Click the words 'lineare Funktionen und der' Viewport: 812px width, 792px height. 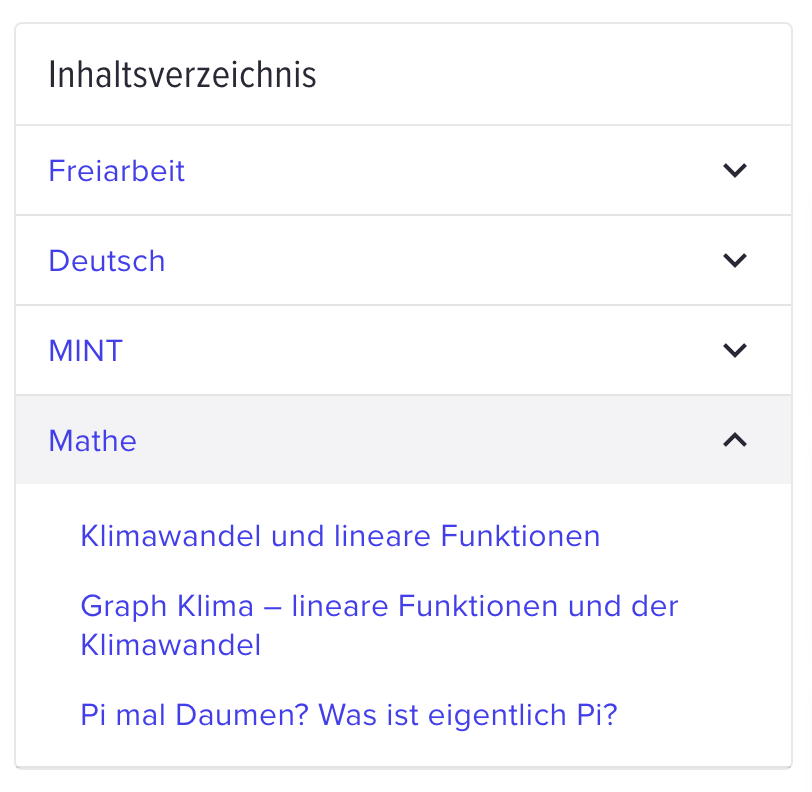point(485,606)
